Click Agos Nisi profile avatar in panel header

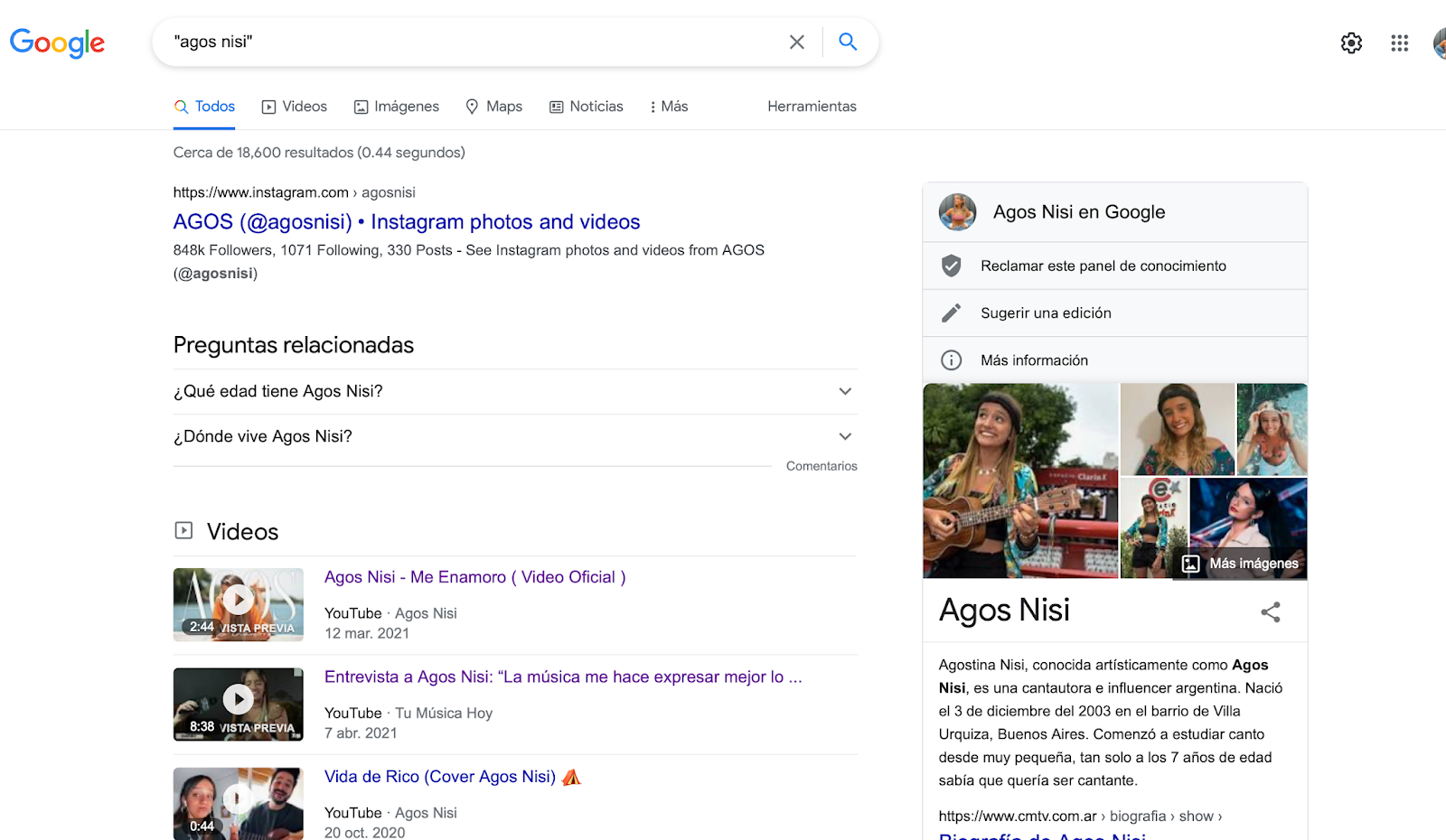point(957,212)
